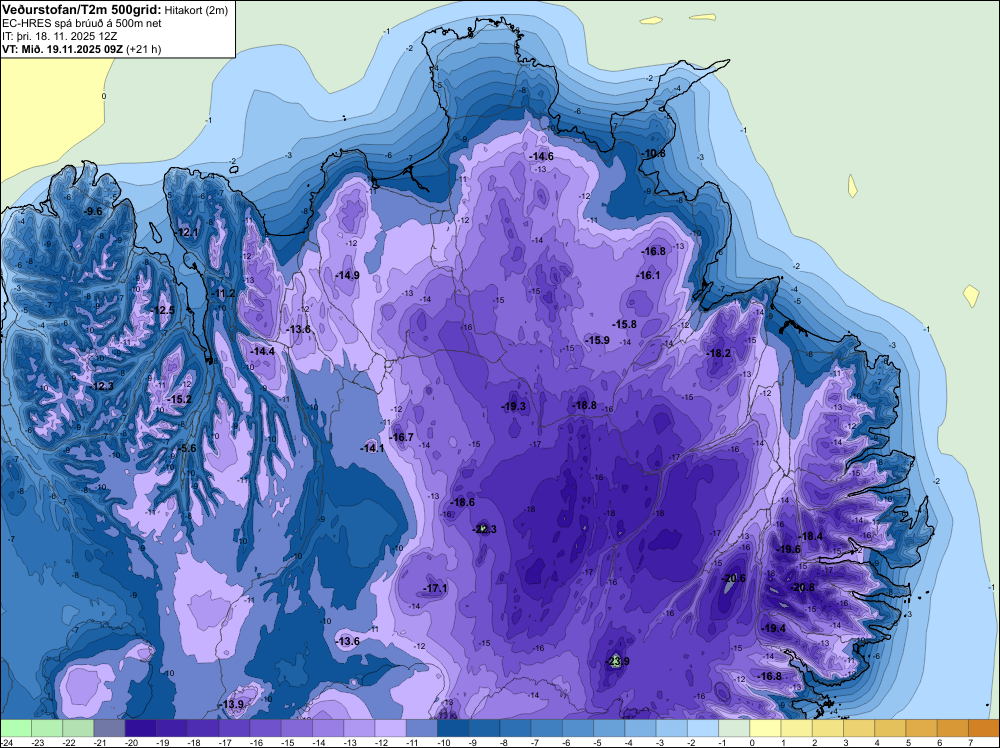Viewport: 1000px width, 748px height.
Task: Click the -13.9 temperature value
Action: point(232,704)
